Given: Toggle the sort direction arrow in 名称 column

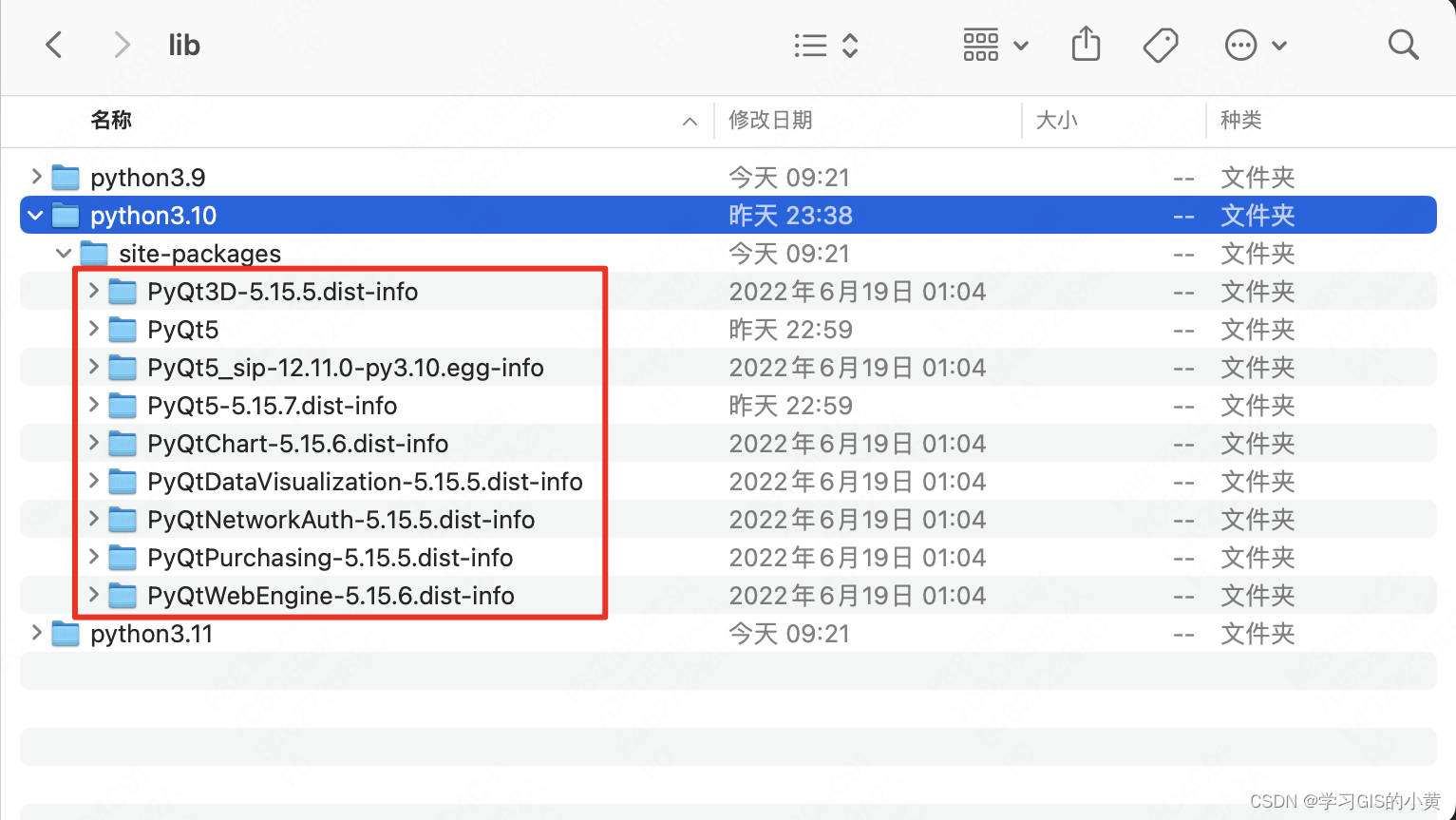Looking at the screenshot, I should pyautogui.click(x=690, y=121).
